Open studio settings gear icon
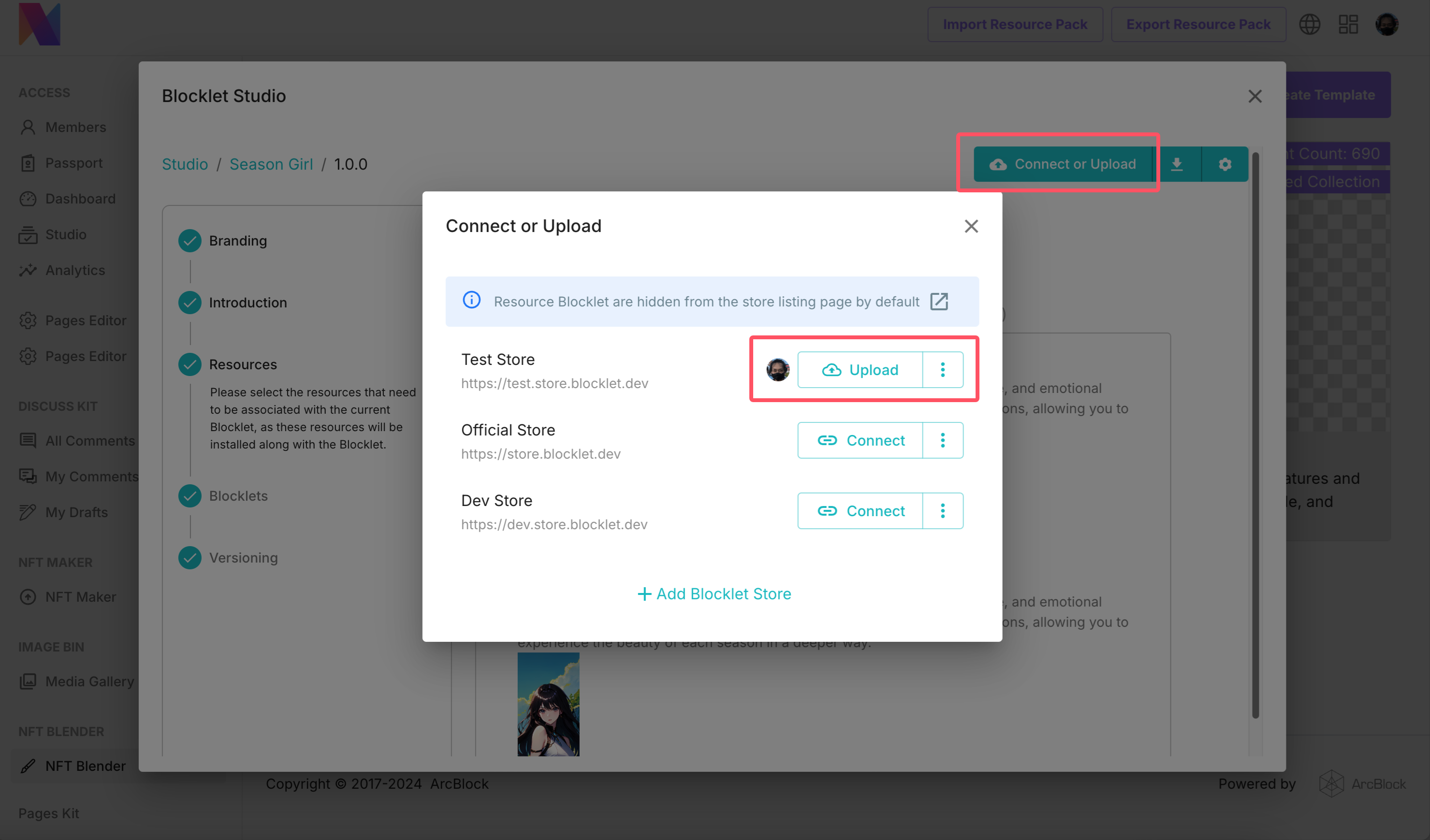The height and width of the screenshot is (840, 1430). [x=1225, y=164]
